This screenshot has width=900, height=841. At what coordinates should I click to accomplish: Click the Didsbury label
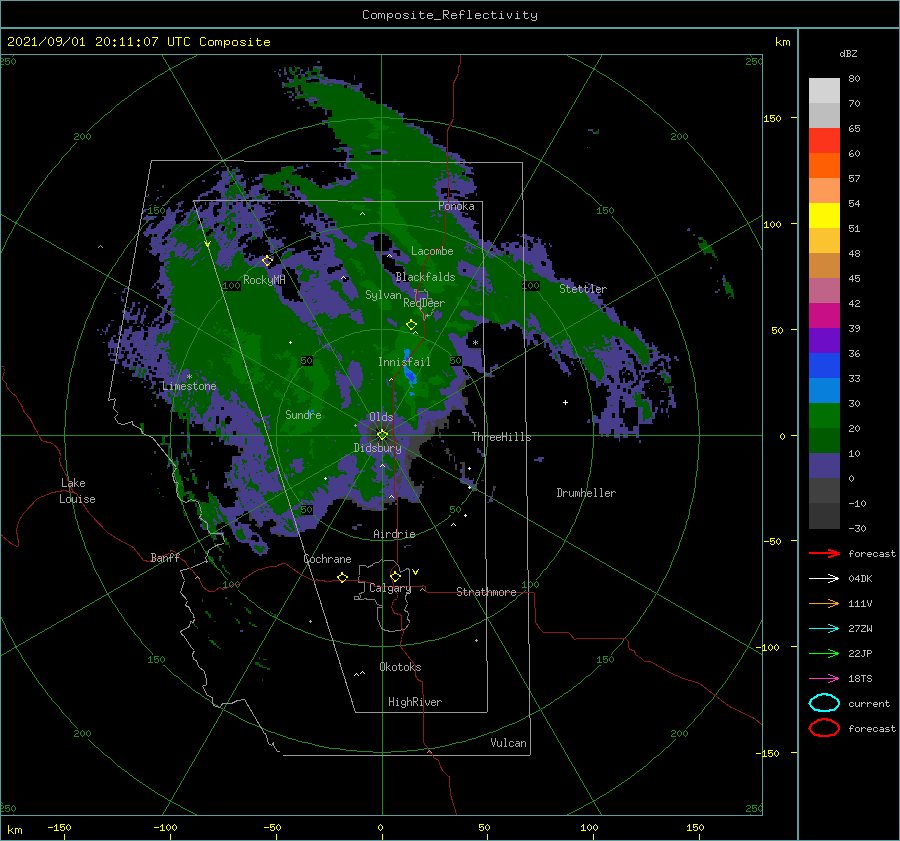tap(378, 448)
